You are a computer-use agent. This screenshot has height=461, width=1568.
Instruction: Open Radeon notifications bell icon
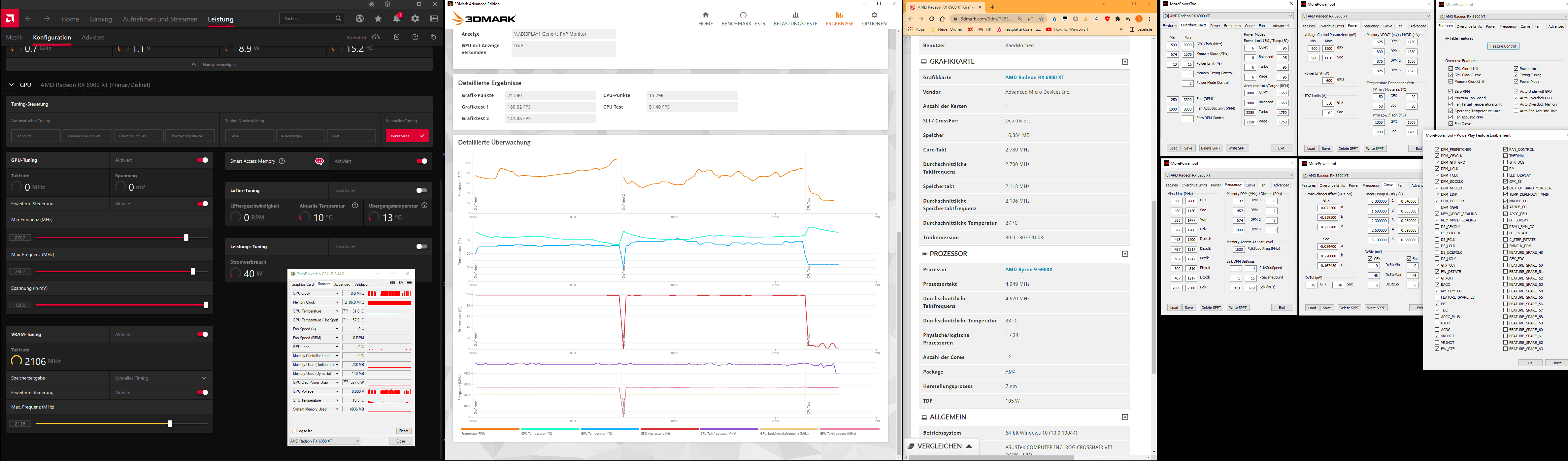tap(396, 19)
